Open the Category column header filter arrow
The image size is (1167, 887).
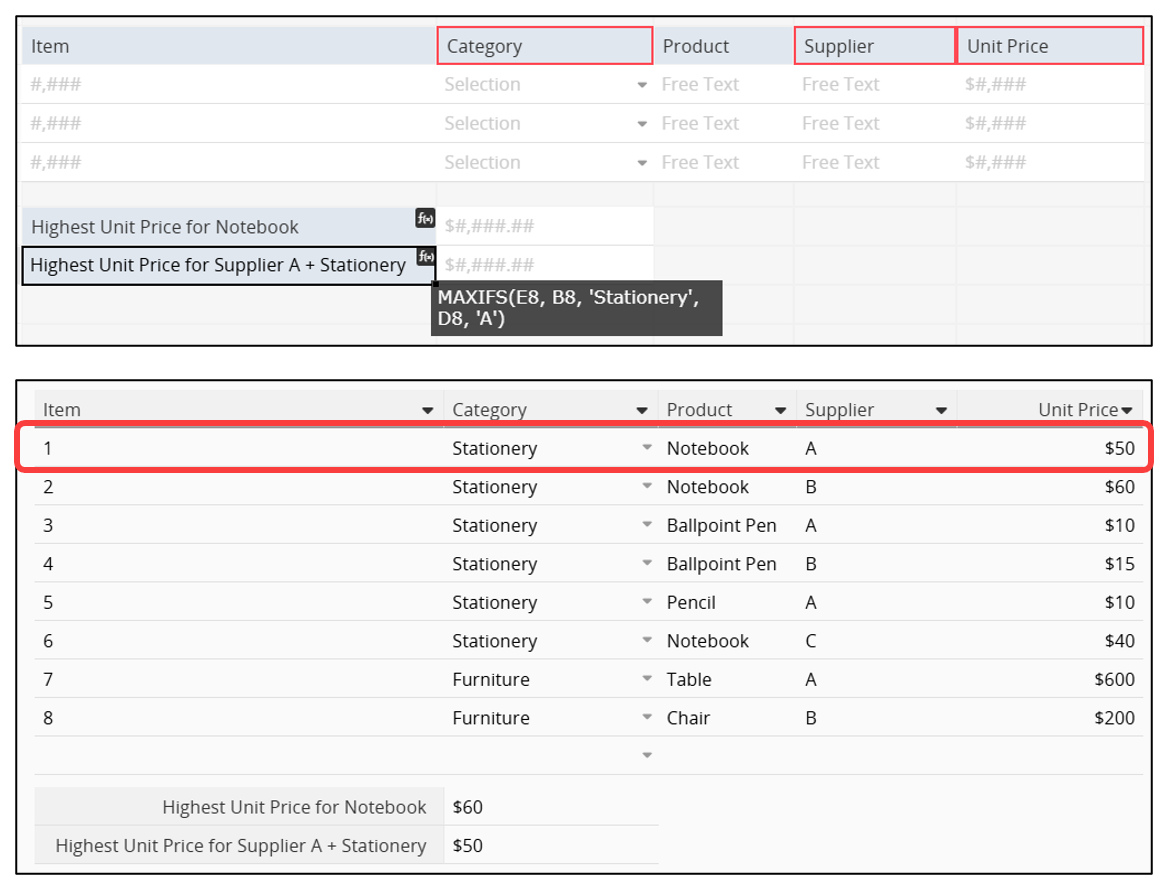pos(642,411)
